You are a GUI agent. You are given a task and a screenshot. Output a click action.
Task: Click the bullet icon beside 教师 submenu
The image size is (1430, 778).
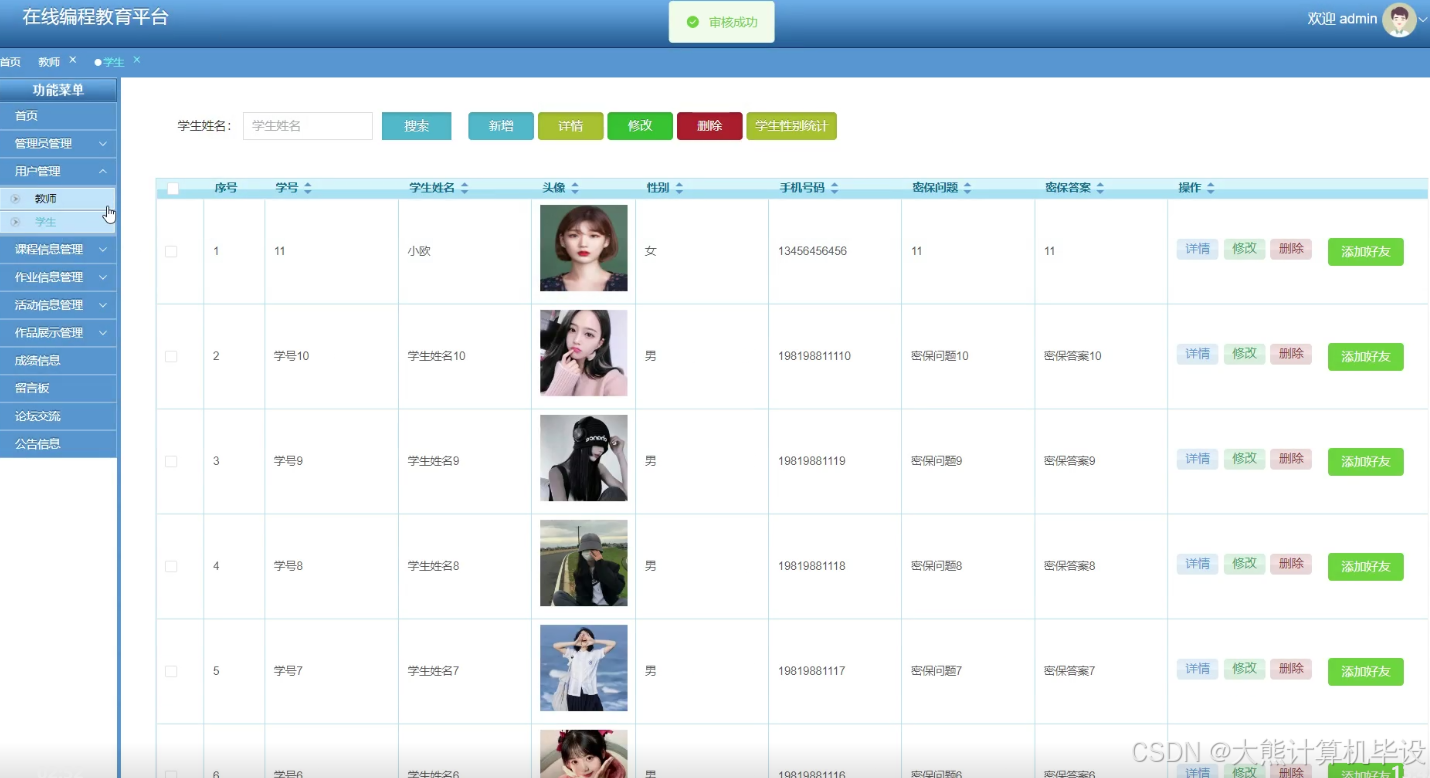click(x=15, y=199)
